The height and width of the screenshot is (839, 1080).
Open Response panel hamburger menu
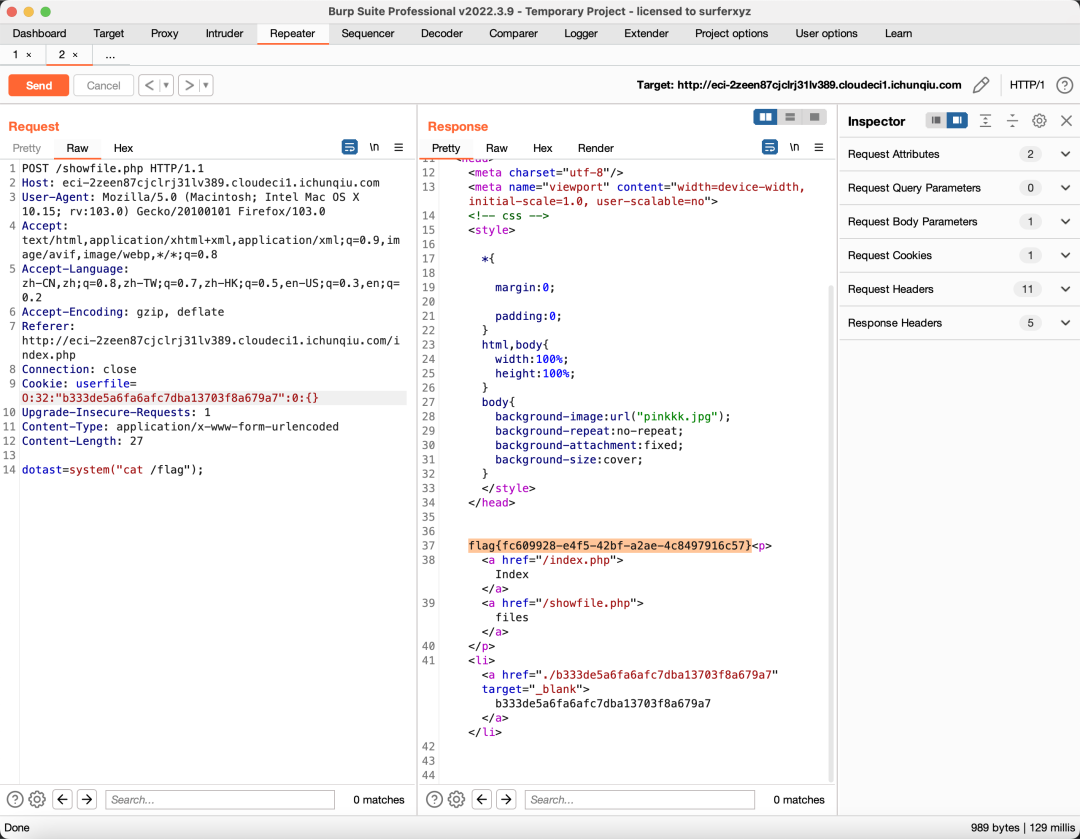pos(818,147)
